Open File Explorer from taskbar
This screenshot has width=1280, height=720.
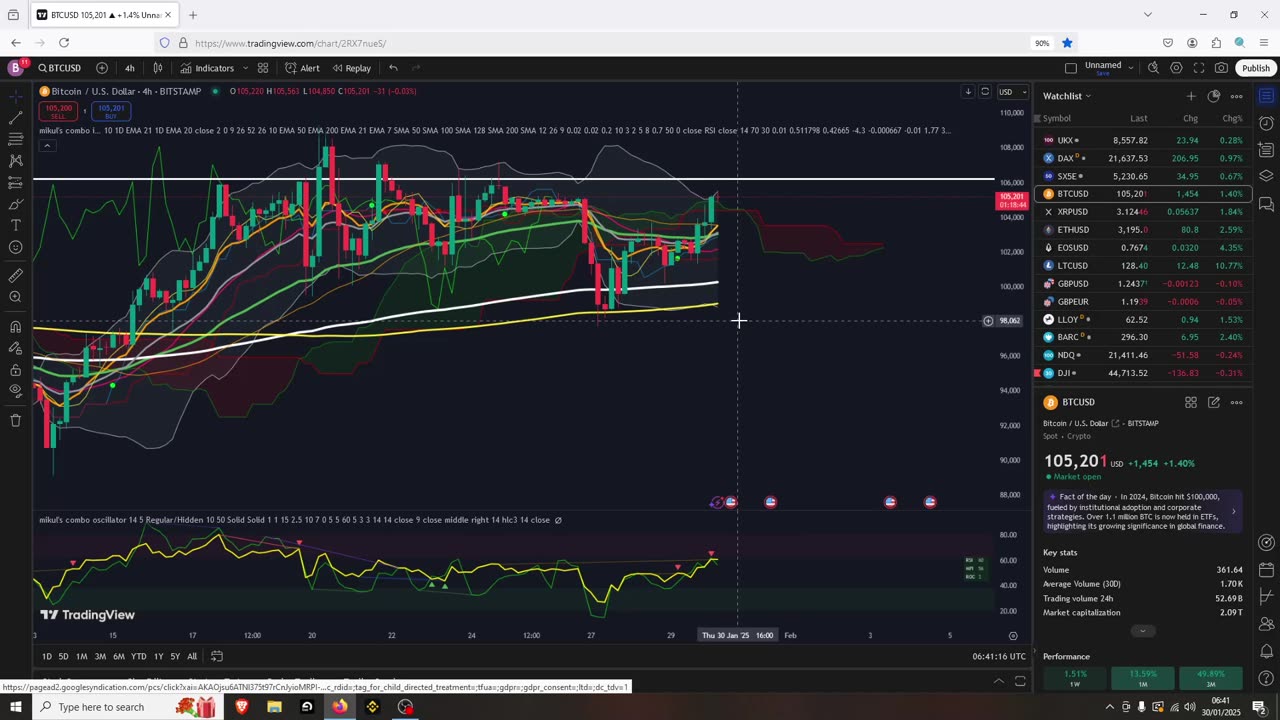[274, 707]
